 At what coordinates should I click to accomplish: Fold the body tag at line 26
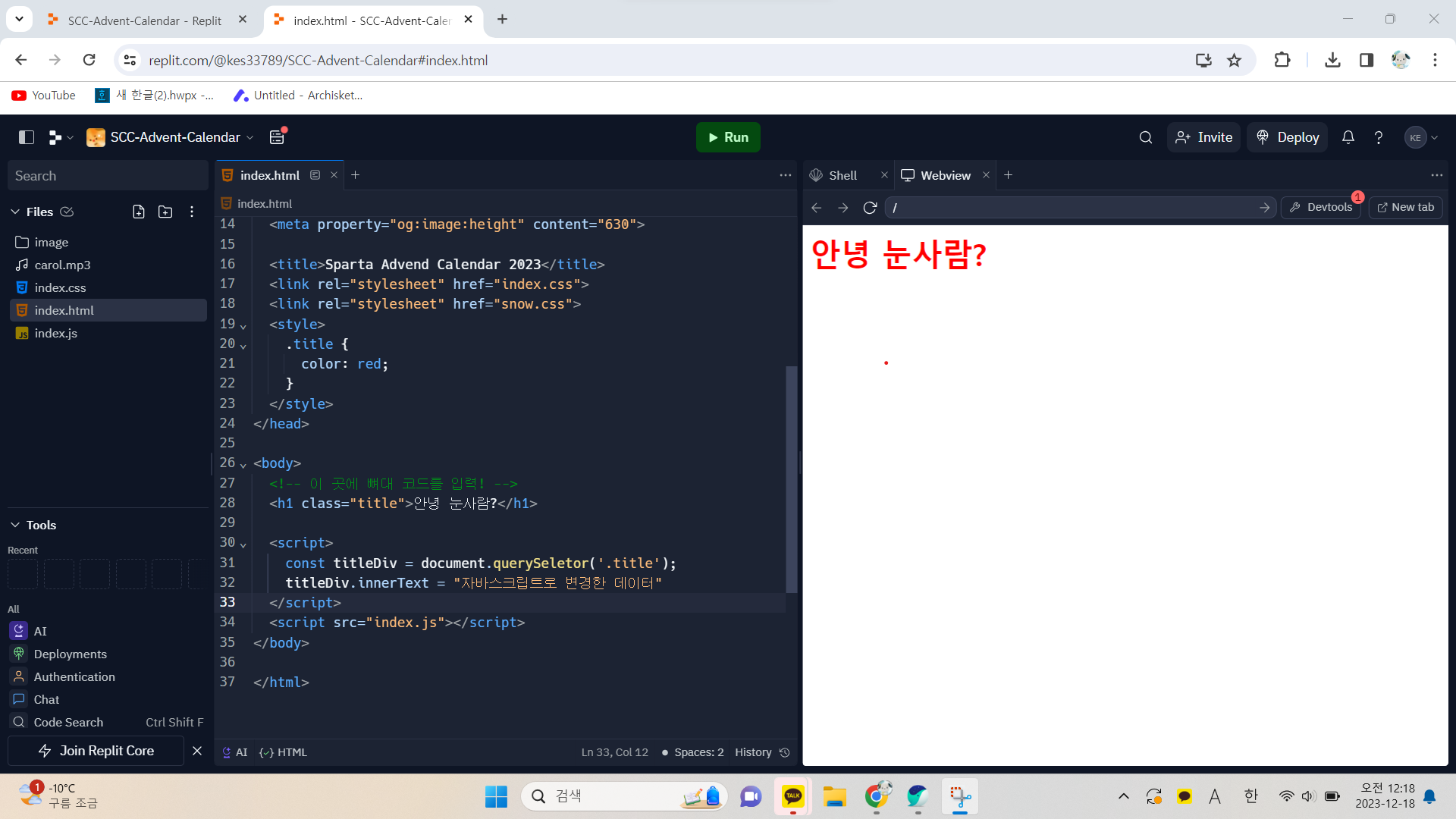(x=243, y=464)
